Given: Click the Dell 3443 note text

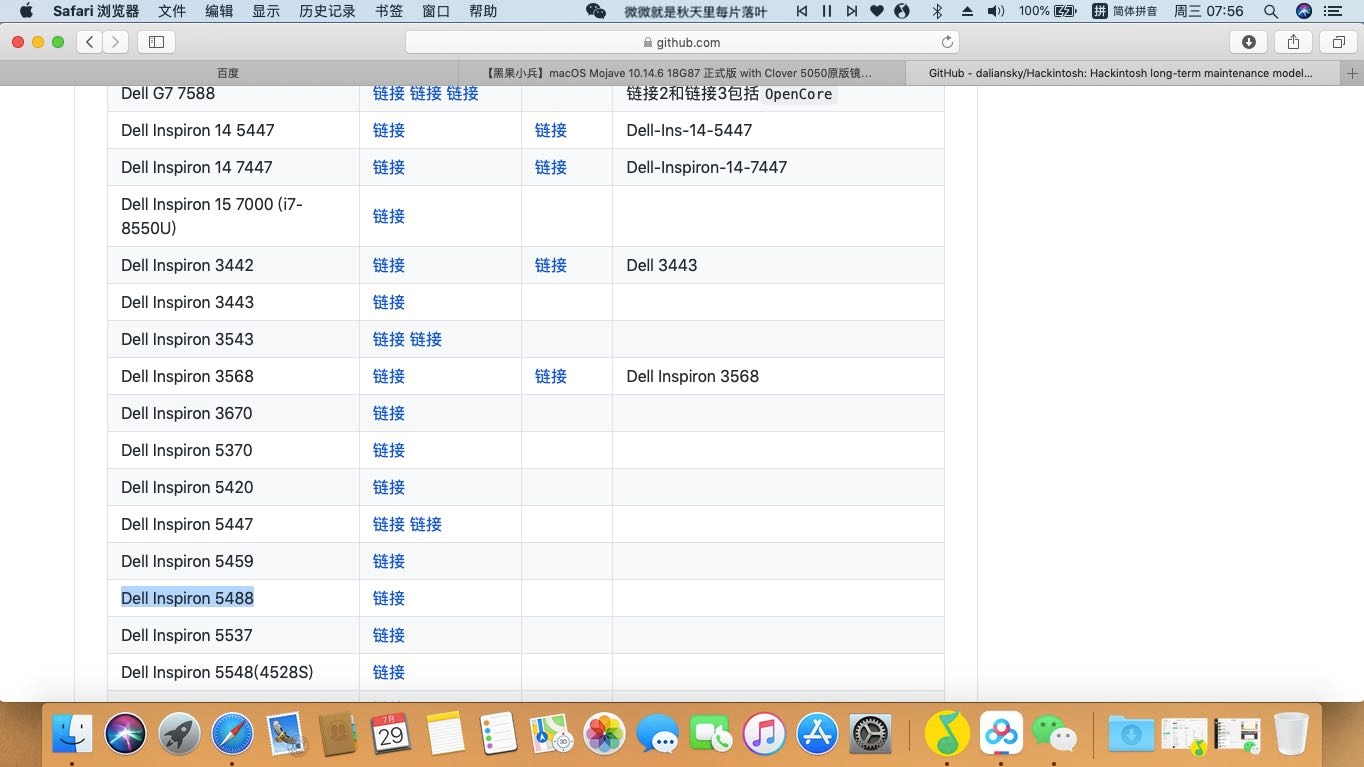Looking at the screenshot, I should coord(662,265).
